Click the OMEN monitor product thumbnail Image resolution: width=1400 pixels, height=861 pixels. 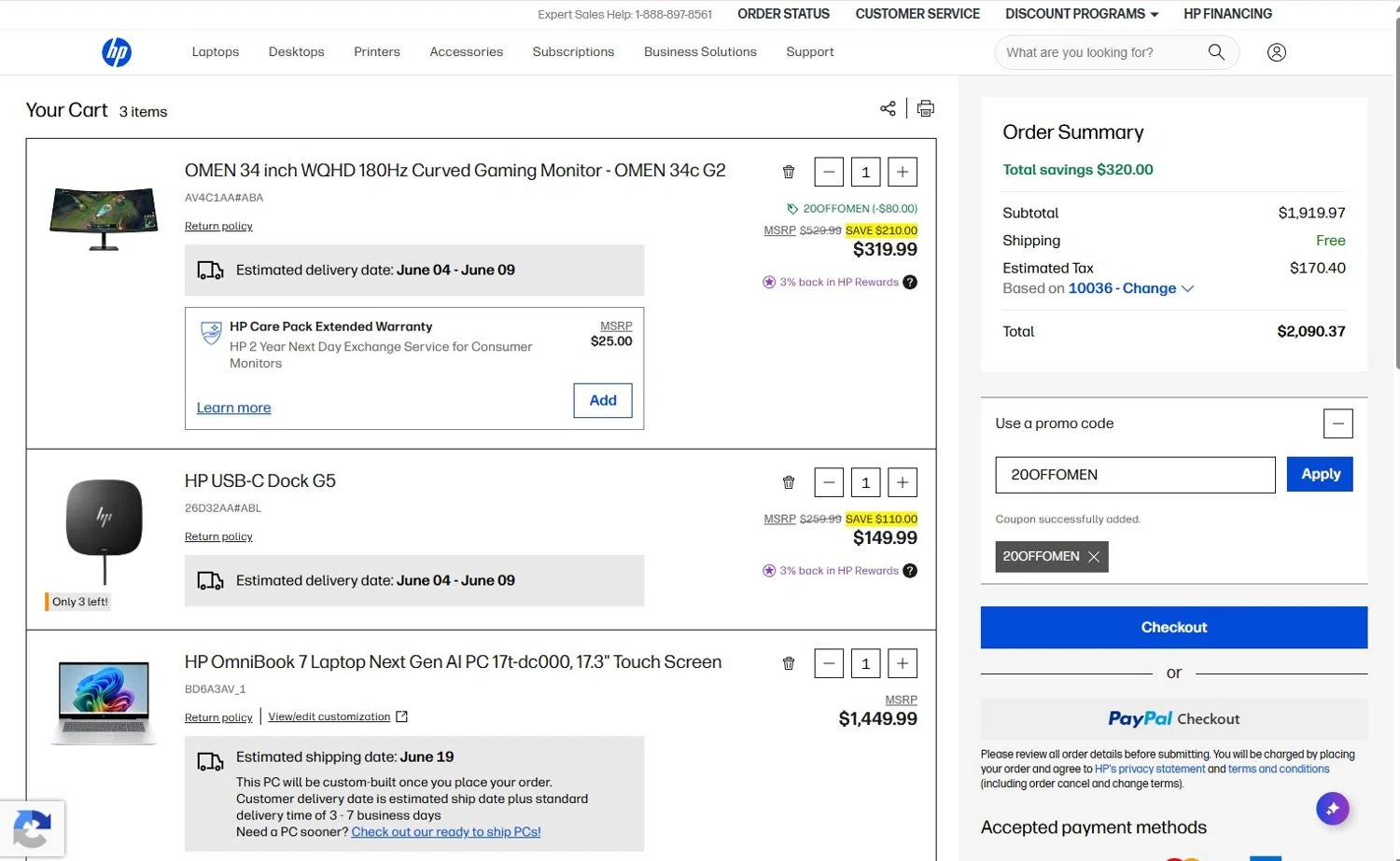104,218
